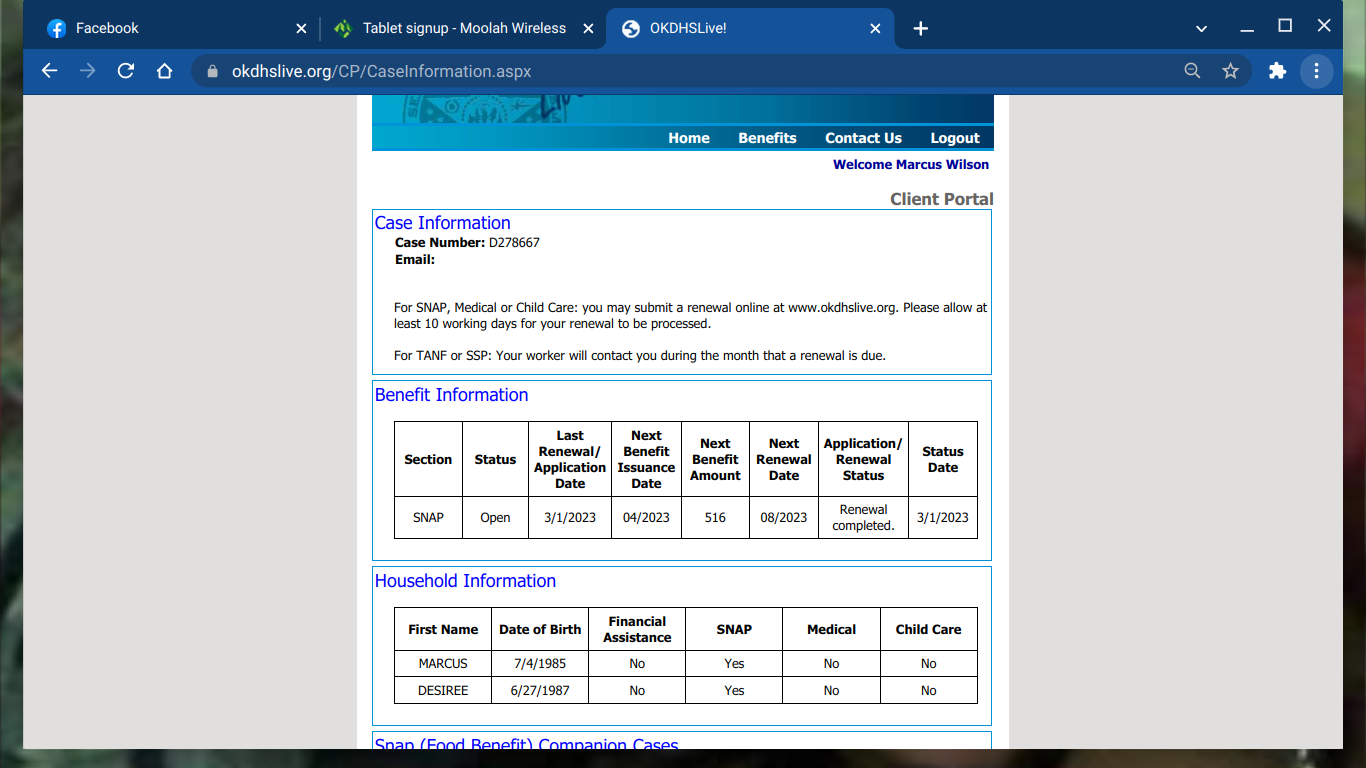
Task: Open a new tab with plus button
Action: (921, 29)
